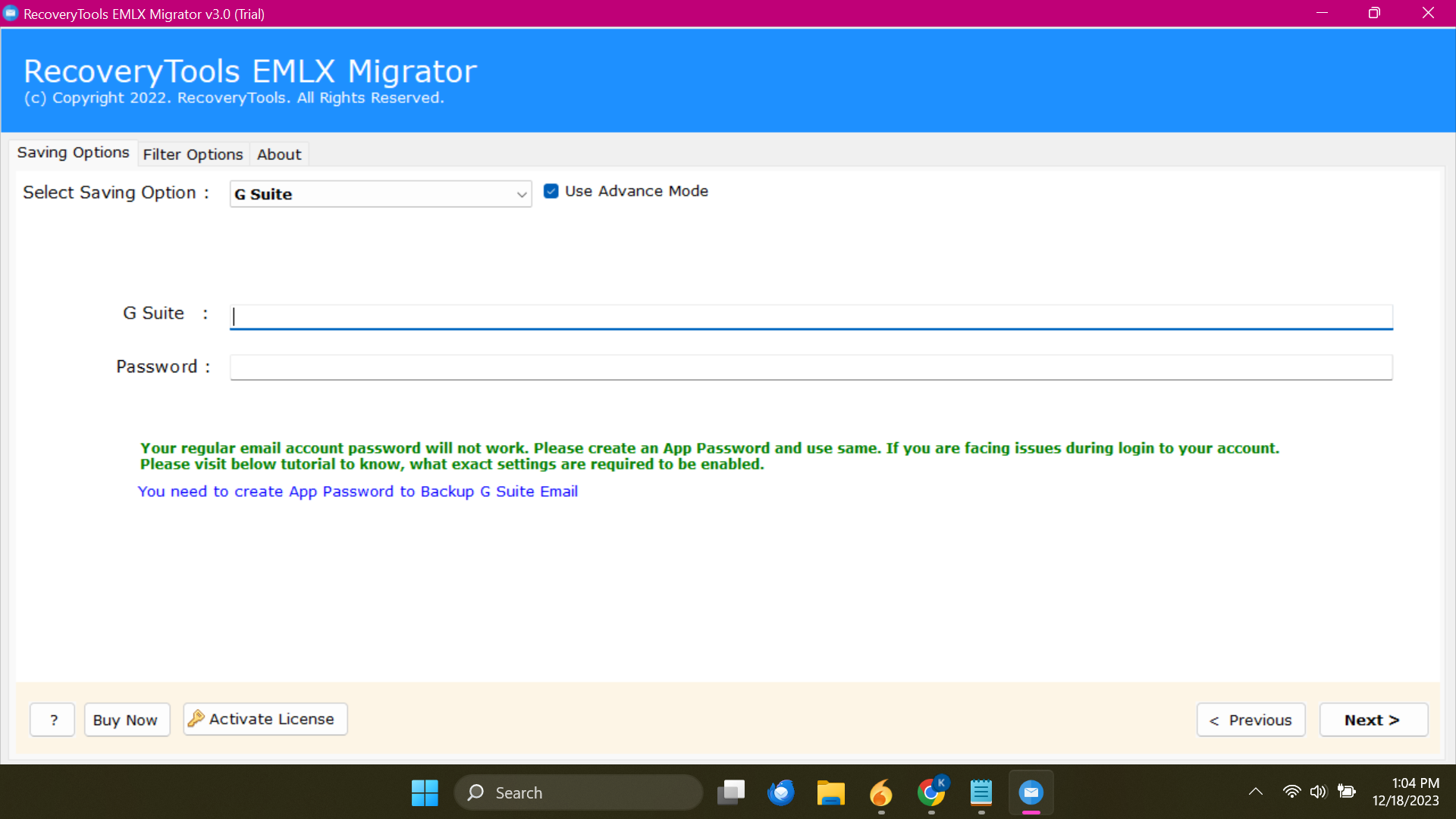1456x819 pixels.
Task: Click the Password input field
Action: pyautogui.click(x=811, y=368)
